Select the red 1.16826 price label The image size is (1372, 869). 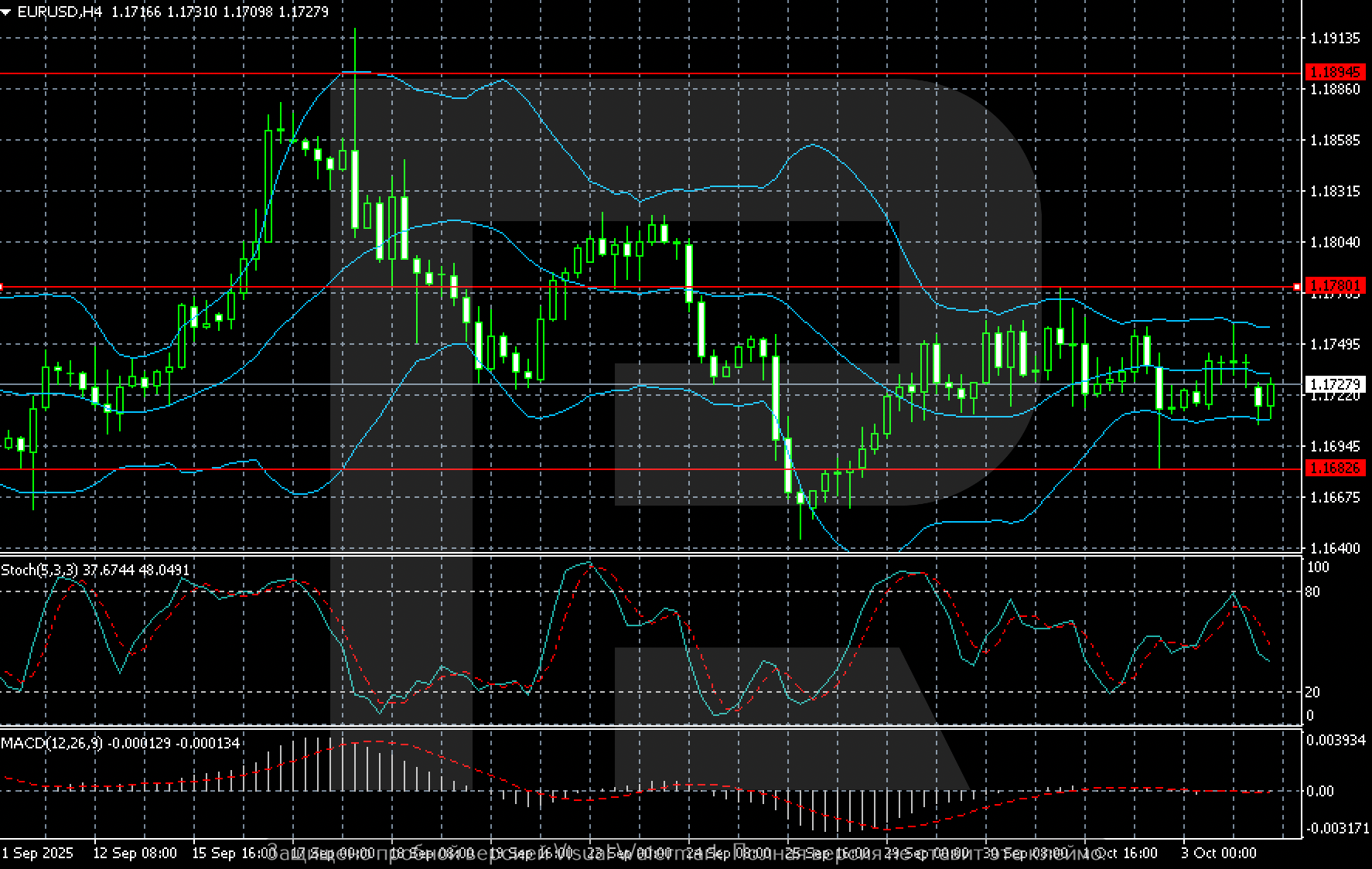click(x=1333, y=468)
